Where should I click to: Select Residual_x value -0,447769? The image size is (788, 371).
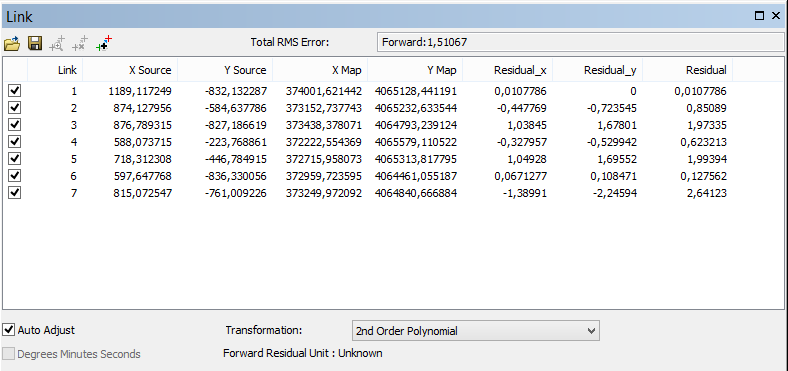click(x=522, y=108)
